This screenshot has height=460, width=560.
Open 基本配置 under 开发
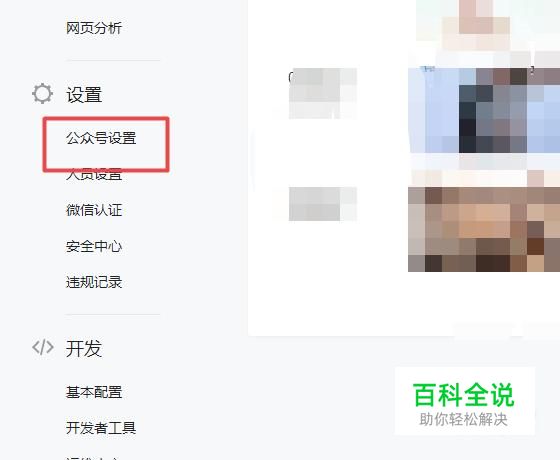pos(94,392)
